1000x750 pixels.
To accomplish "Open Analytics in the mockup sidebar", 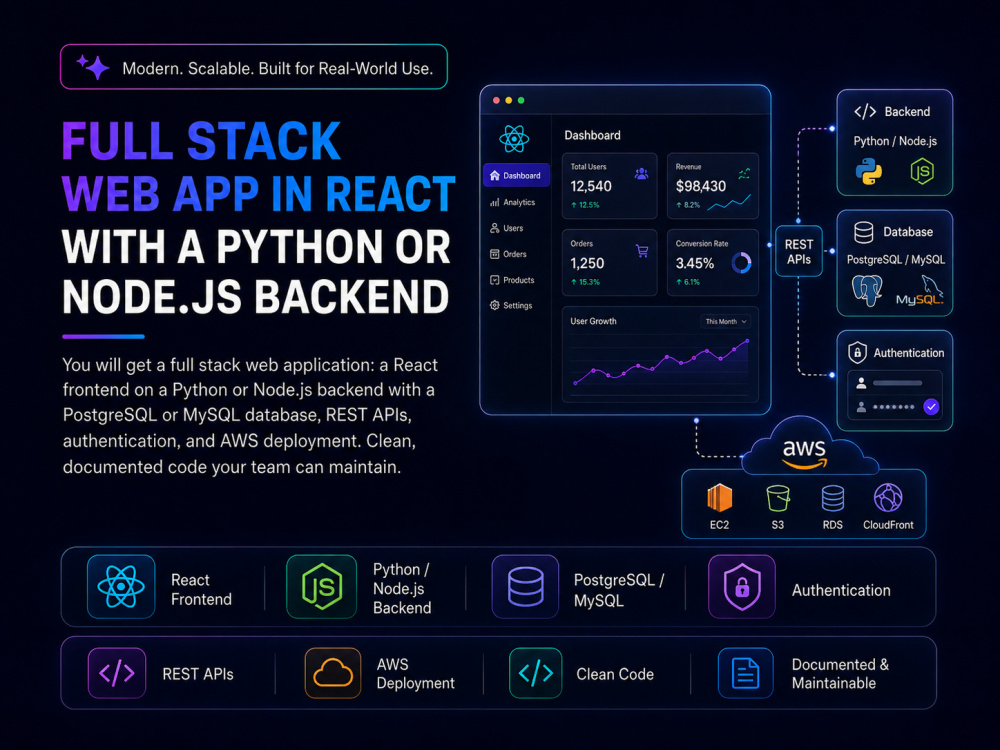I will pyautogui.click(x=513, y=202).
